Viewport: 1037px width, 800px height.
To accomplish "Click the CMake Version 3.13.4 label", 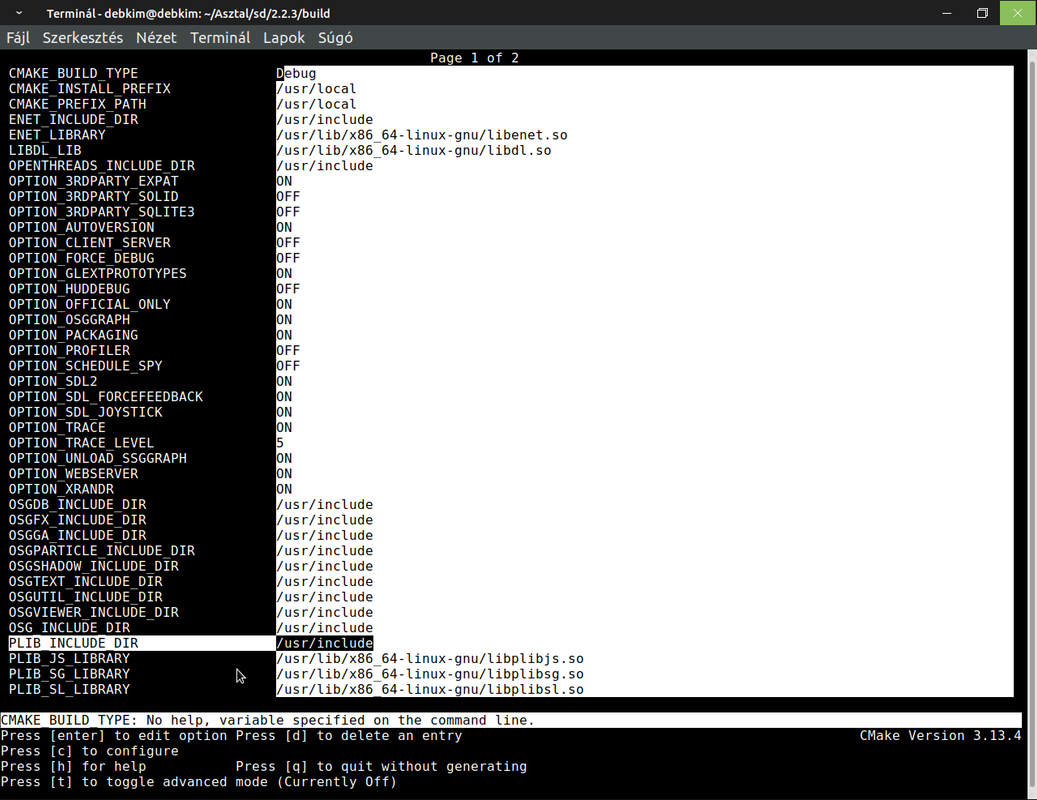I will 940,735.
